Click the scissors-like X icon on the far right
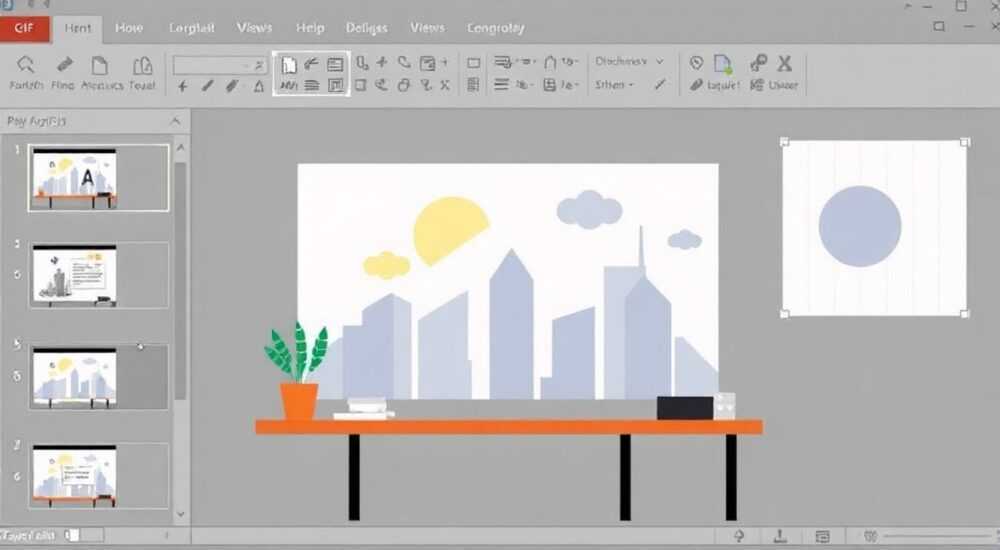Image resolution: width=1000 pixels, height=550 pixels. (784, 63)
